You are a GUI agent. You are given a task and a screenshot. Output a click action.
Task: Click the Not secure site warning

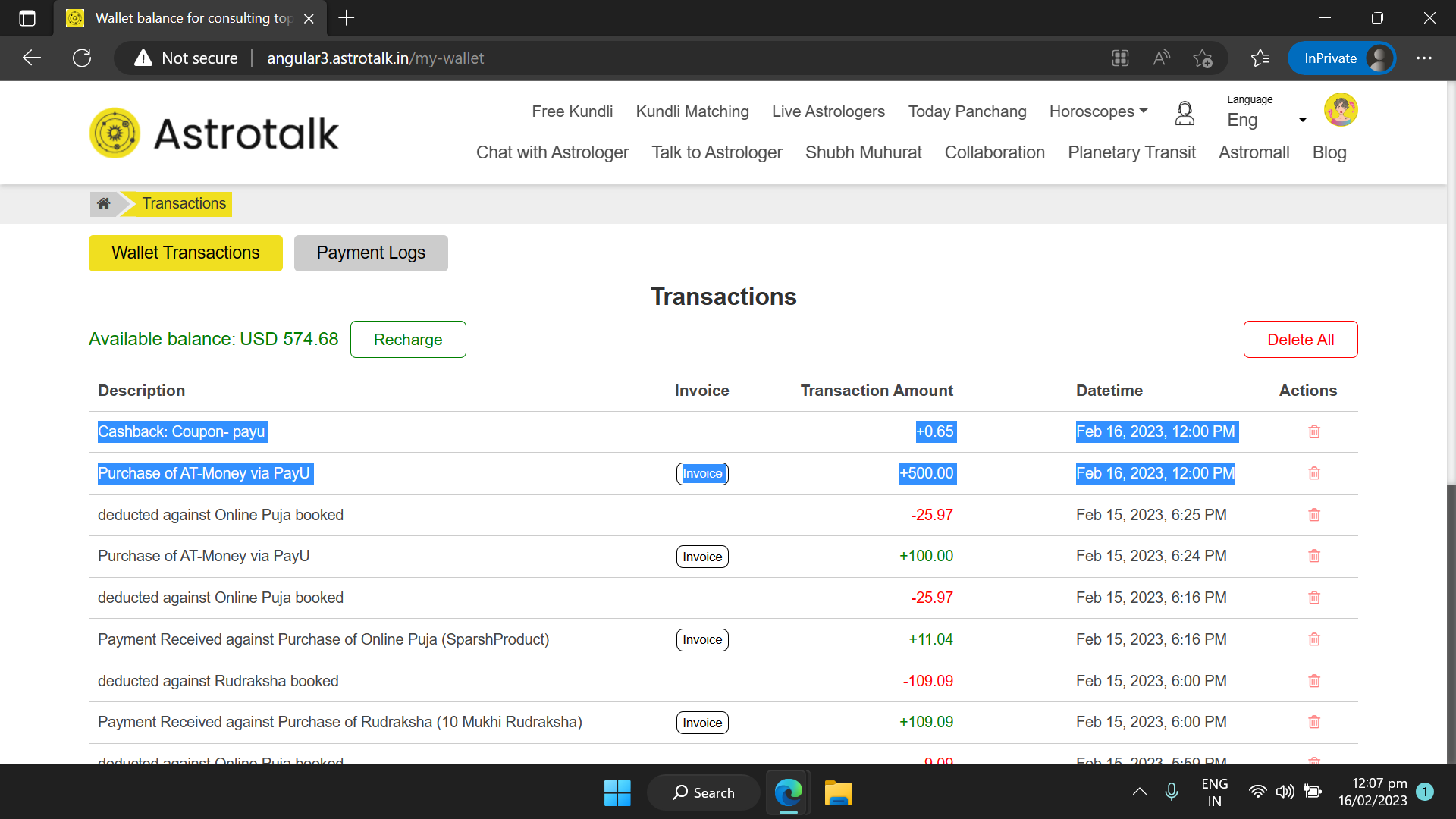point(186,58)
